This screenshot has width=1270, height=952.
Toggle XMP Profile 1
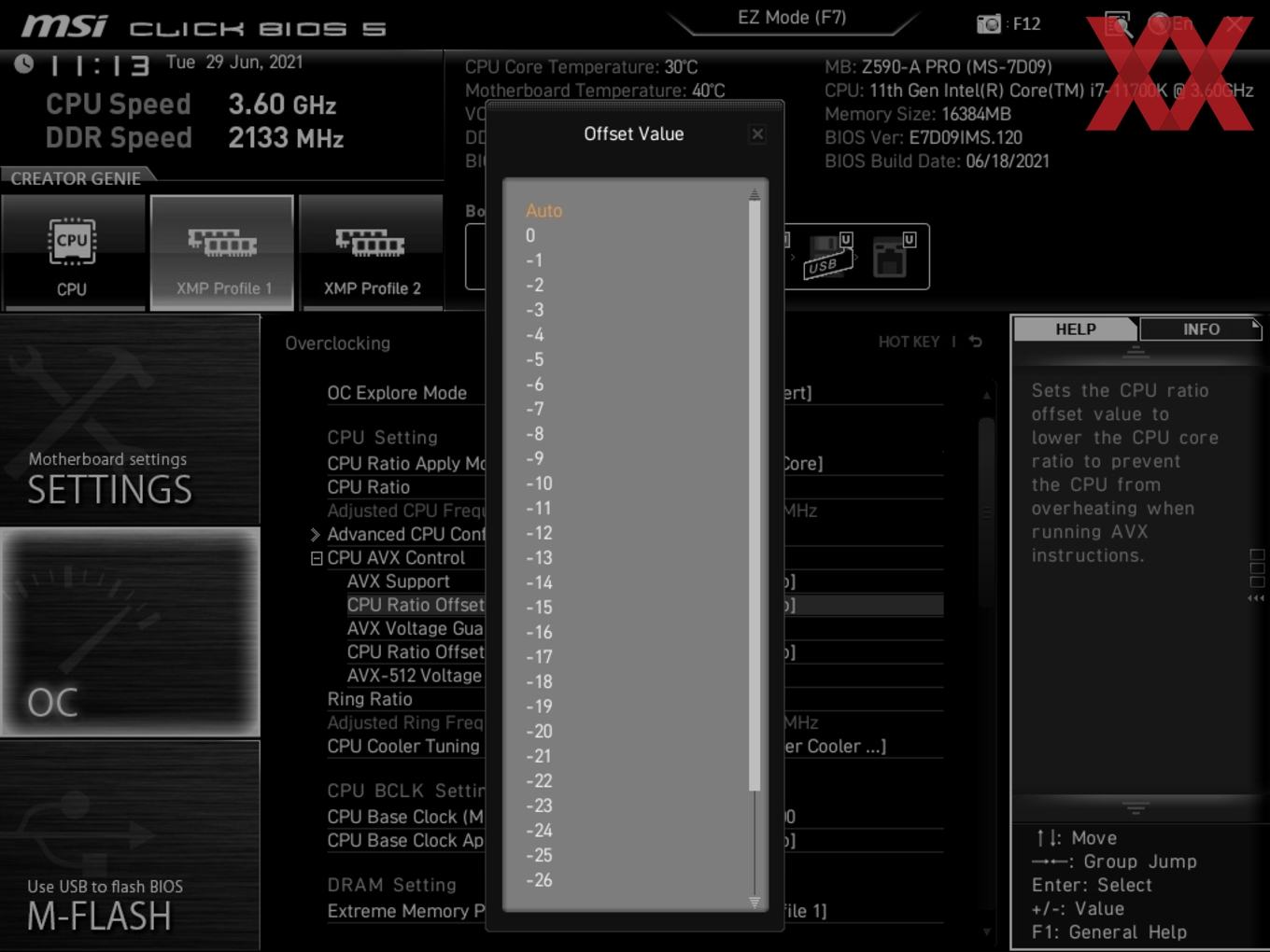tap(222, 253)
